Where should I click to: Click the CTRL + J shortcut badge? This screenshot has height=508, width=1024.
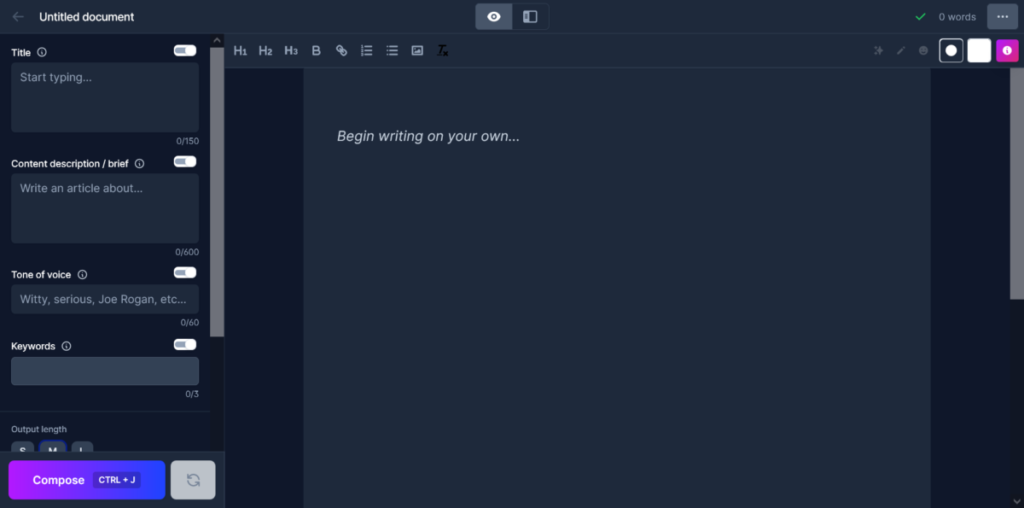(x=116, y=480)
